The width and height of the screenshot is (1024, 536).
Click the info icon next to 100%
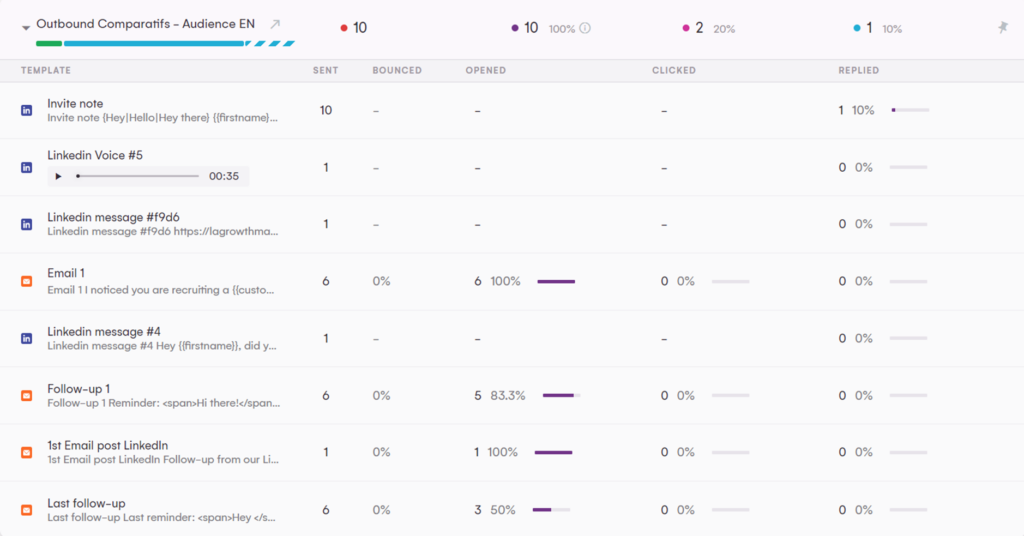point(585,29)
